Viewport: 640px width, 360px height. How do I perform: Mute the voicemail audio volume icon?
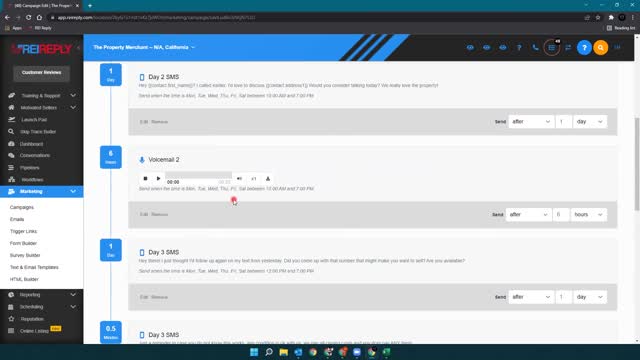[240, 178]
